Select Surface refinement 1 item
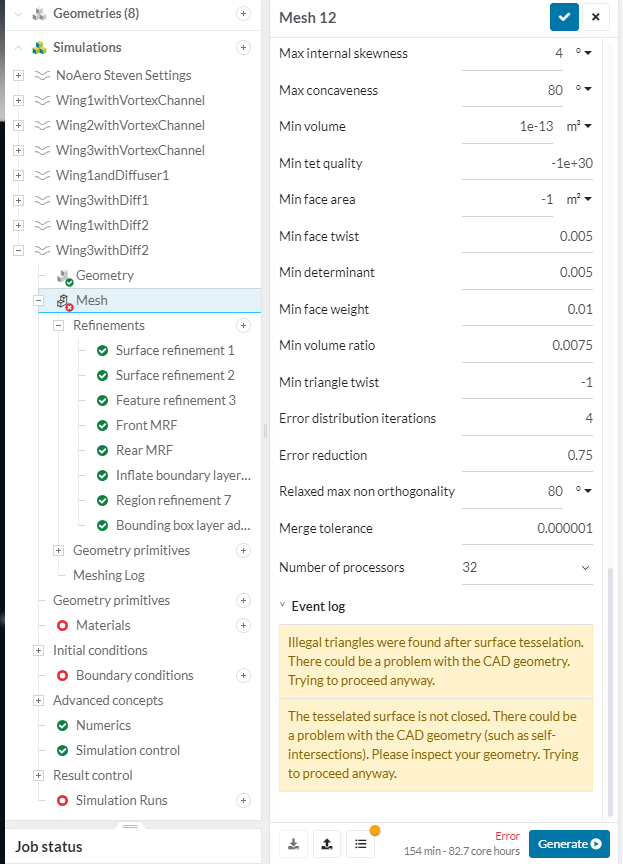 pyautogui.click(x=175, y=350)
